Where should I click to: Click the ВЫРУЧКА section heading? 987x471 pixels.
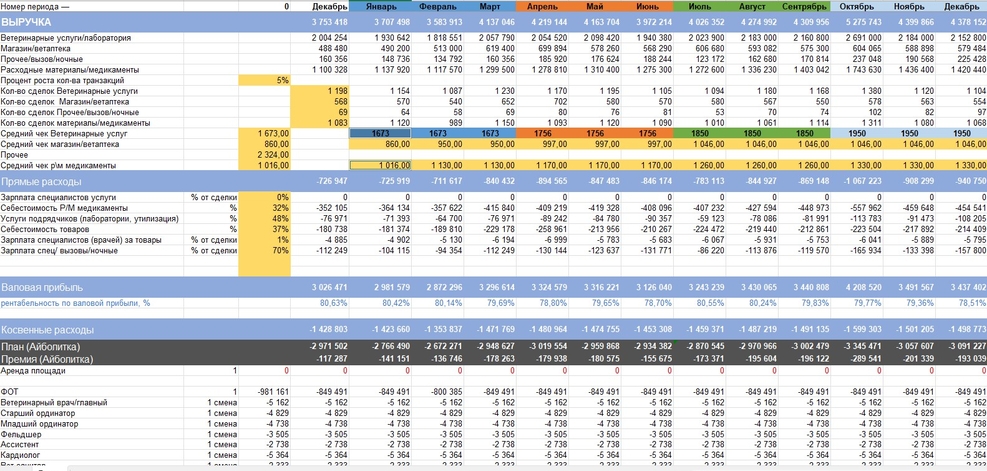26,22
